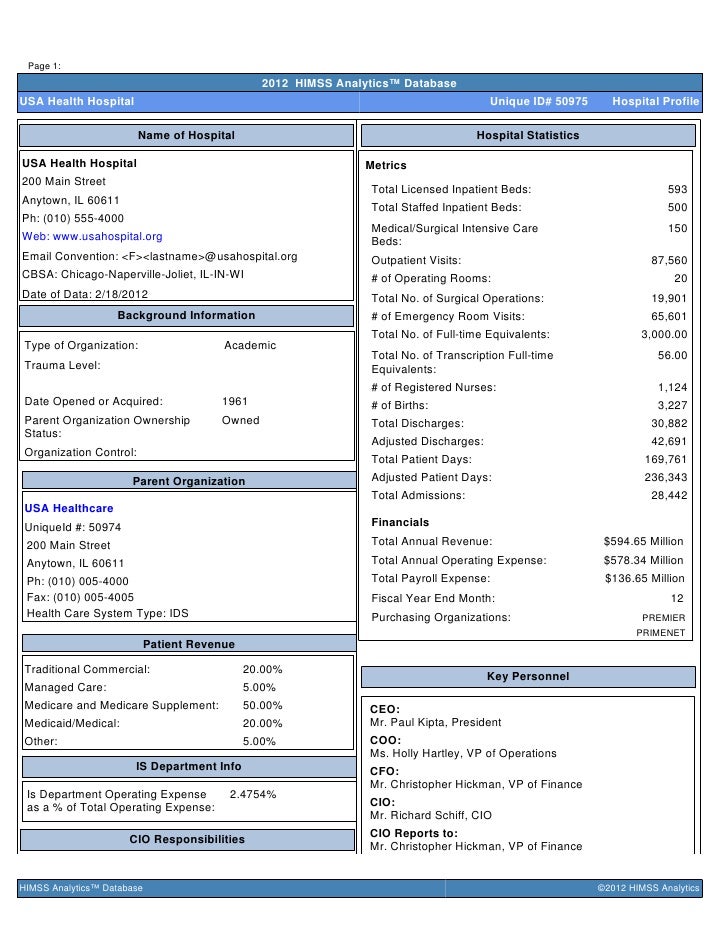Viewport: 728px width, 942px height.
Task: Select COO name 'Ms. Holly Hartley, VP of Operations'
Action: [463, 753]
